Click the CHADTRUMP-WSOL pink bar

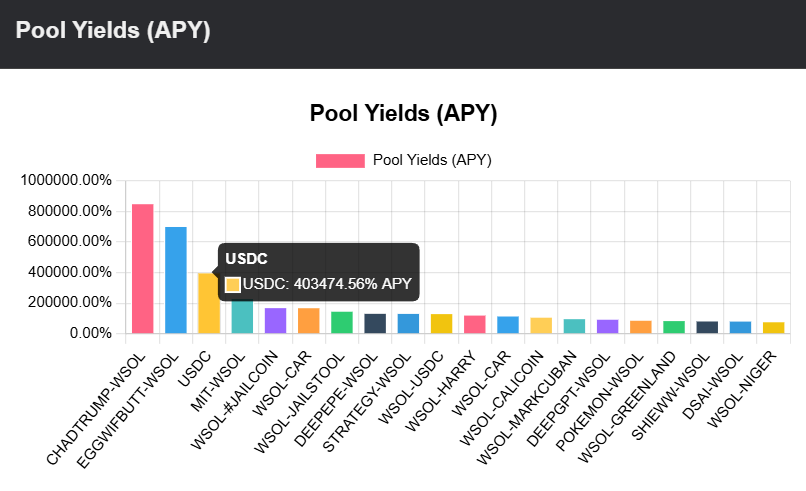point(143,268)
